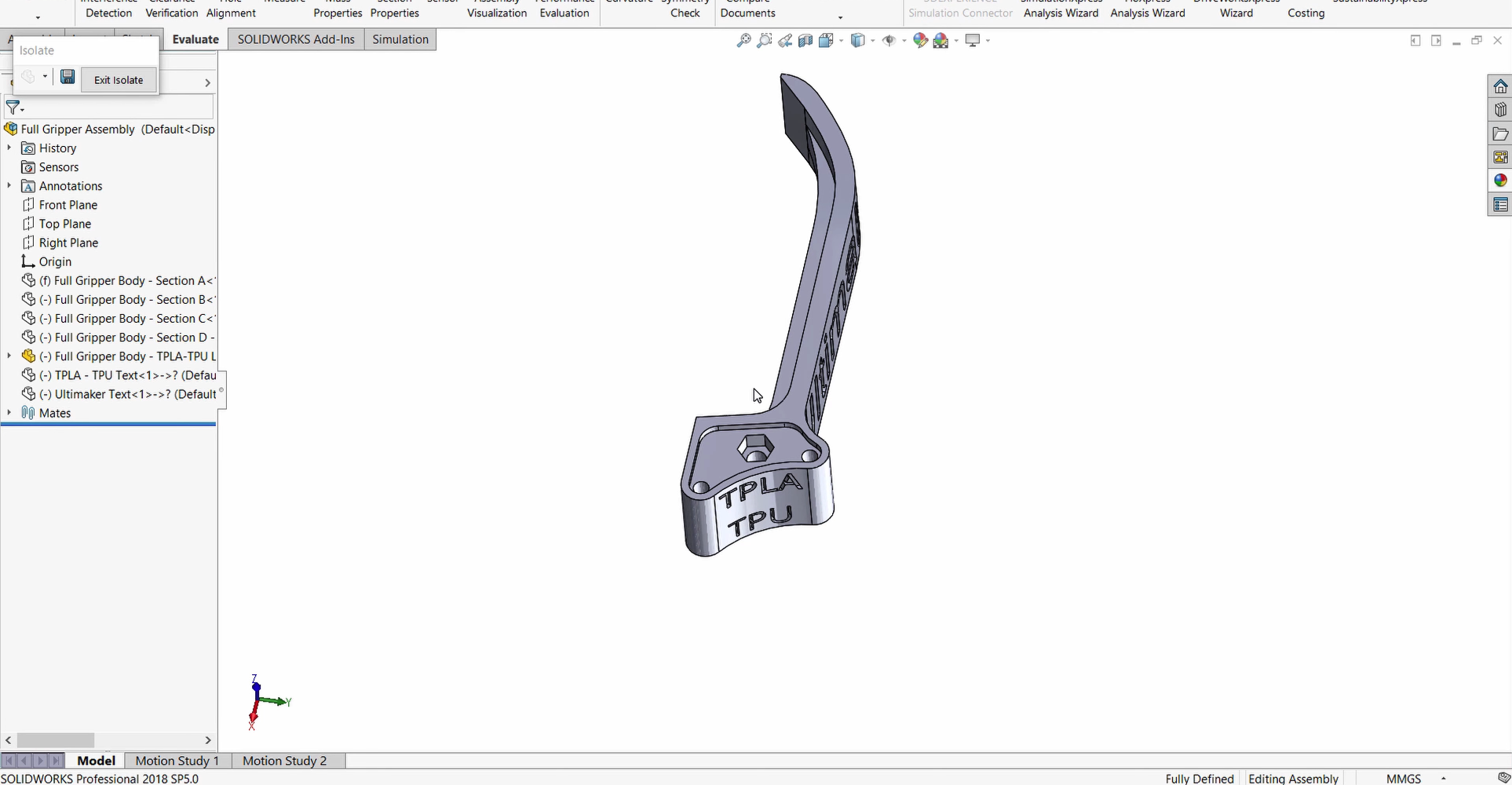This screenshot has height=785, width=1512.
Task: Activate the Zoom to Area tool
Action: point(765,40)
